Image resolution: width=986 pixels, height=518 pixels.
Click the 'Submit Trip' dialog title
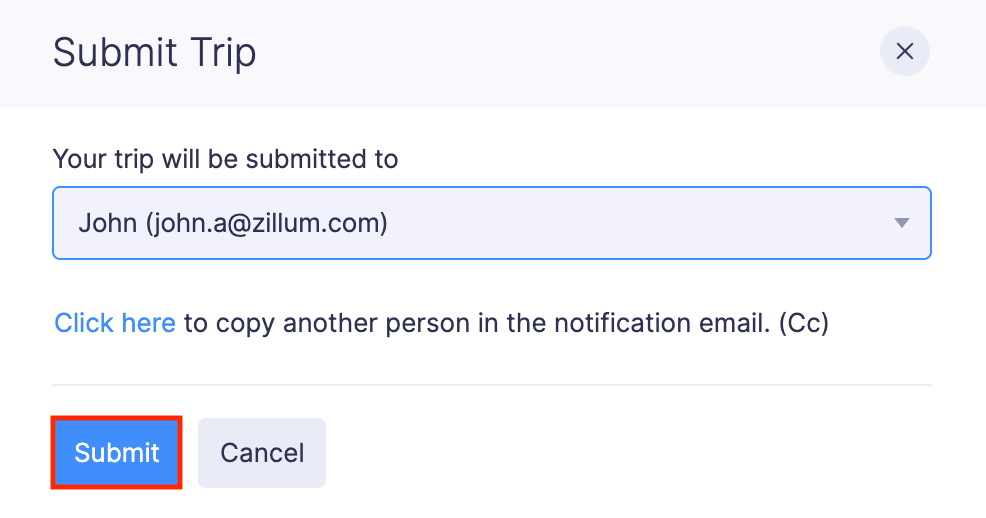coord(154,52)
